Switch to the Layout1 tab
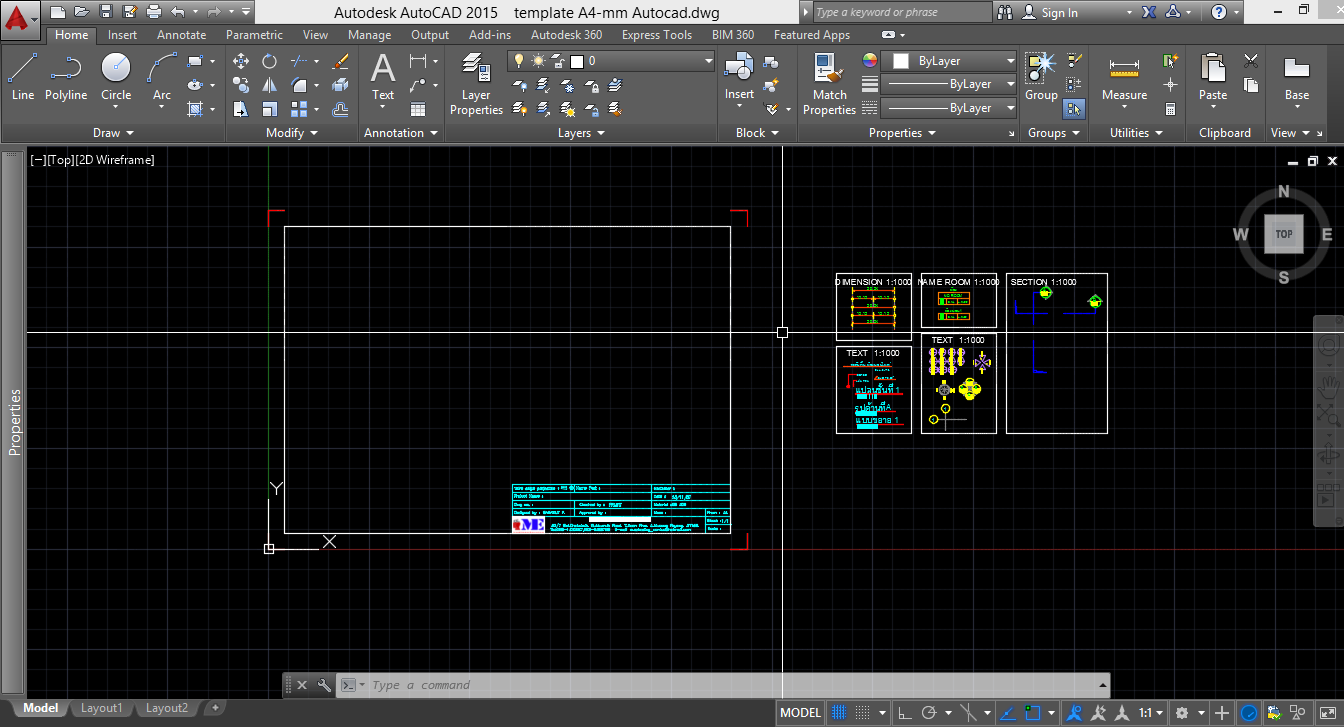This screenshot has height=727, width=1344. [x=101, y=707]
